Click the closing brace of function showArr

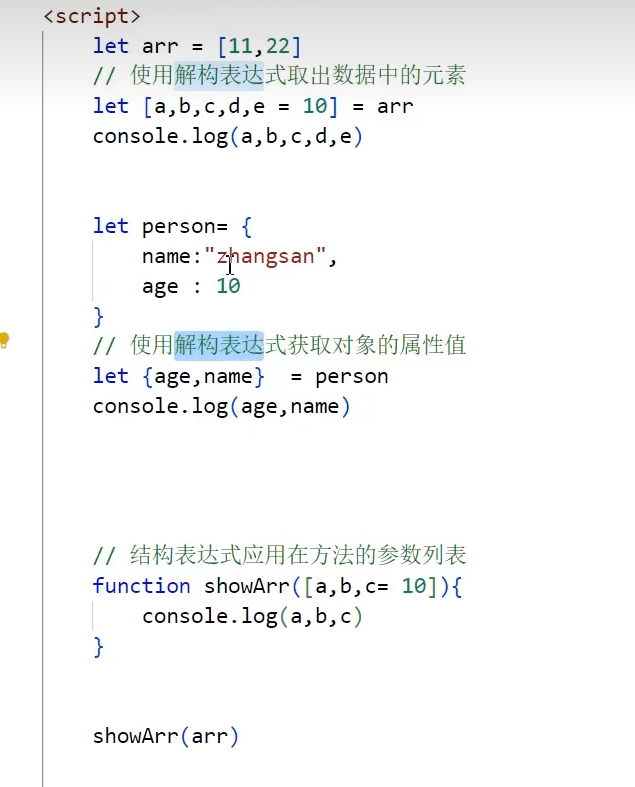coord(98,646)
